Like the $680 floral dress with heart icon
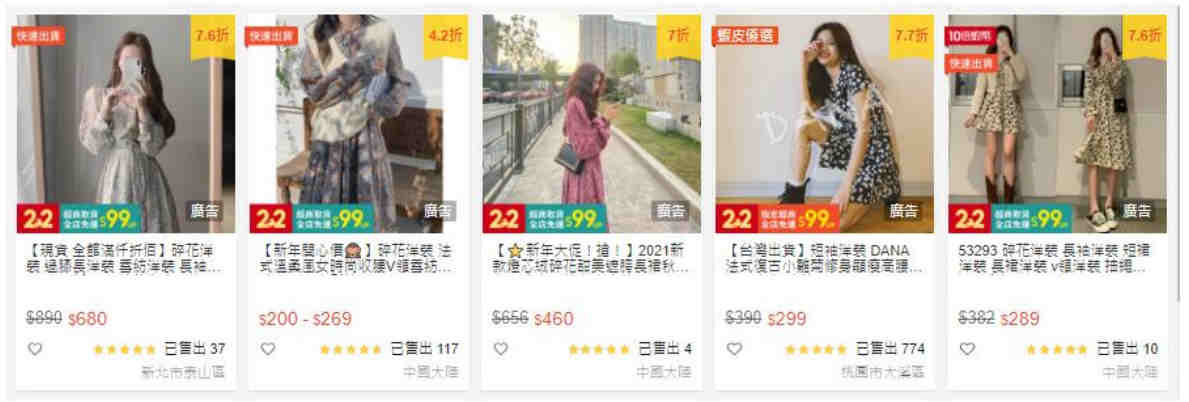This screenshot has width=1189, height=402. click(35, 349)
